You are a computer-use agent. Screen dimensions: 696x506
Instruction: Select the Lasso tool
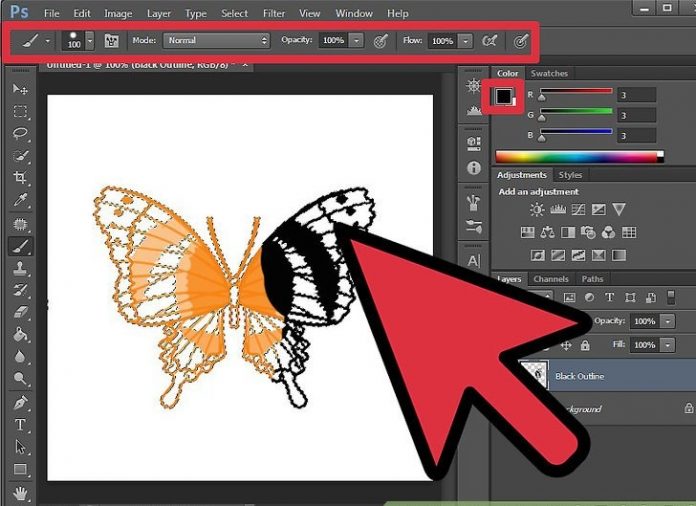point(20,133)
